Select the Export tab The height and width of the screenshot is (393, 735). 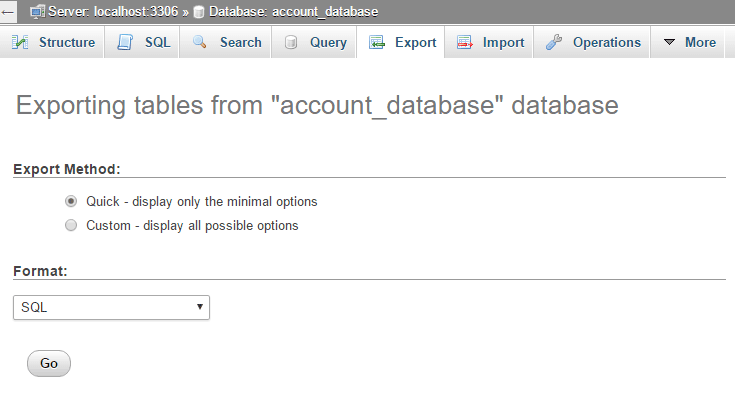[x=401, y=42]
